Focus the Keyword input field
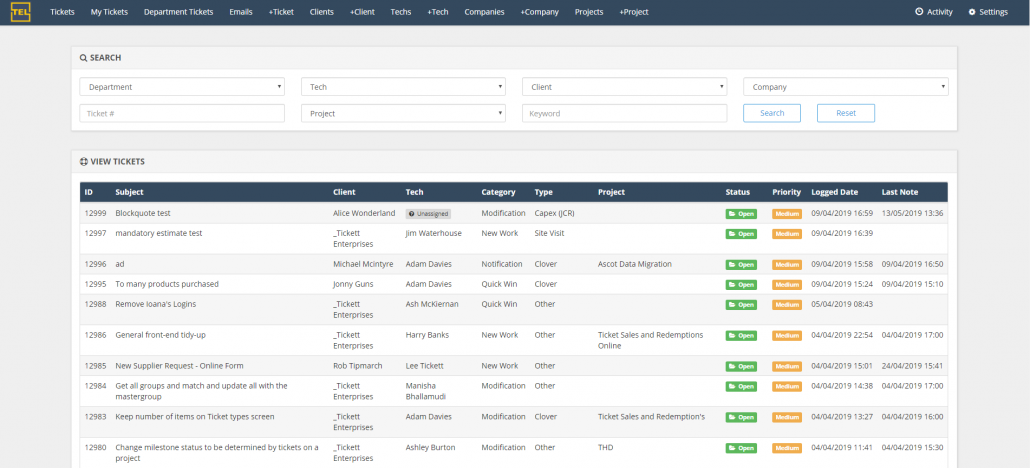 [x=625, y=113]
